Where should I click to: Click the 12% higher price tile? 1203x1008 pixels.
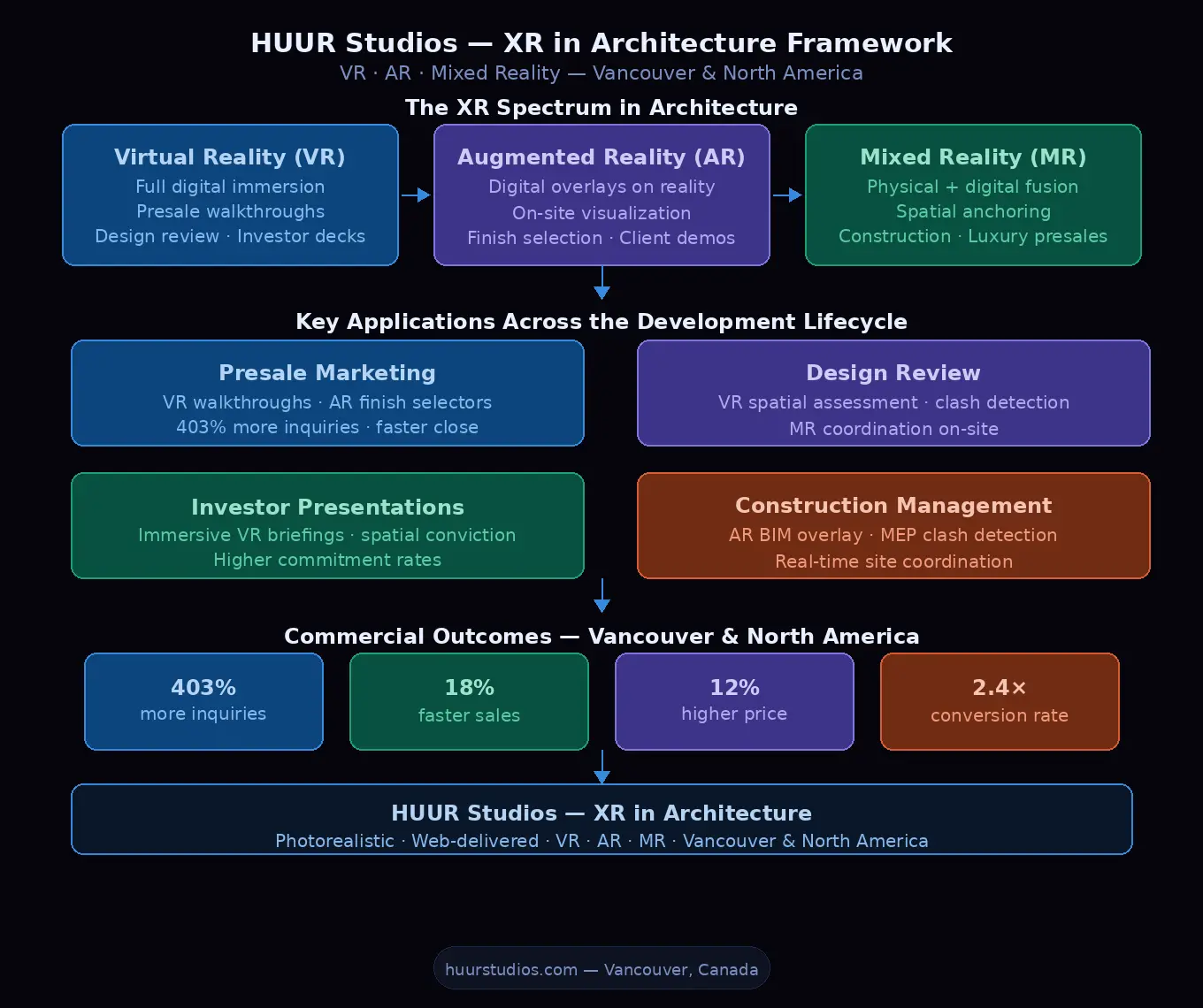coord(734,701)
